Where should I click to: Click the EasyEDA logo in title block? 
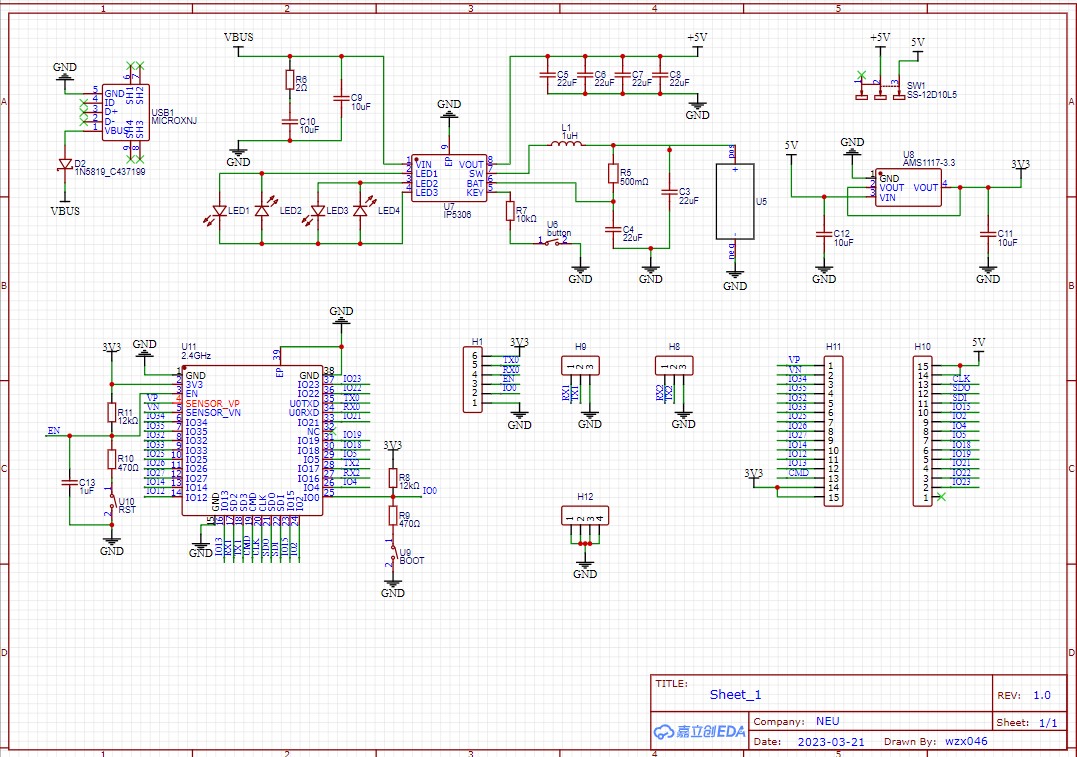[700, 731]
